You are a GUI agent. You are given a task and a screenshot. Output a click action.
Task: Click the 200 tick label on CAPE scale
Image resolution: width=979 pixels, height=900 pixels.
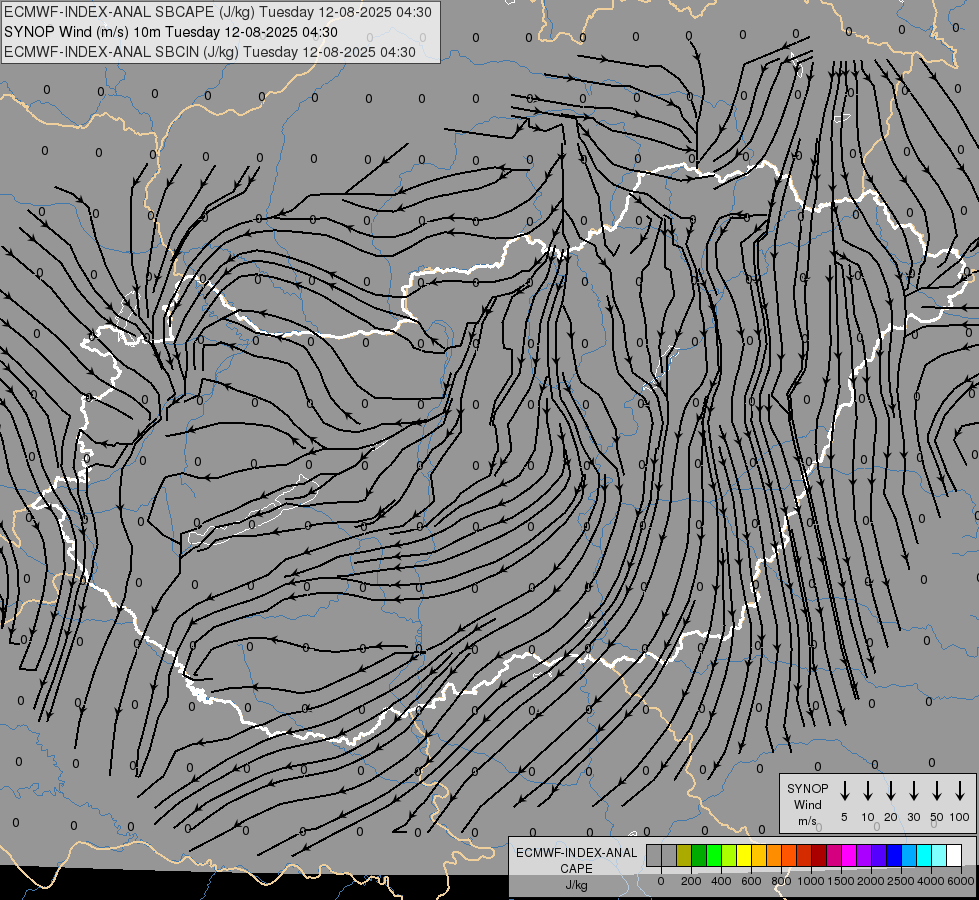[x=691, y=881]
